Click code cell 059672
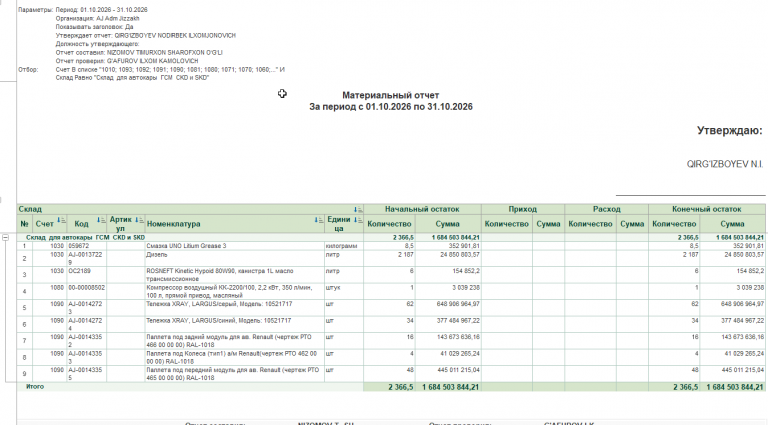The height and width of the screenshot is (425, 768). [86, 246]
